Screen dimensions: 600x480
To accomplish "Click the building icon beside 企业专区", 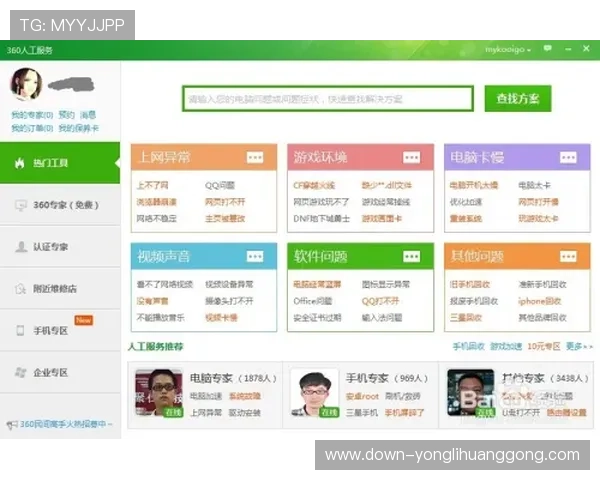I will (x=20, y=372).
